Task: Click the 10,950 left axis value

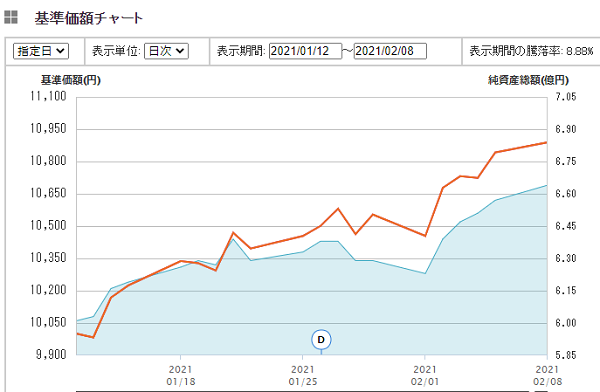Action: click(48, 129)
